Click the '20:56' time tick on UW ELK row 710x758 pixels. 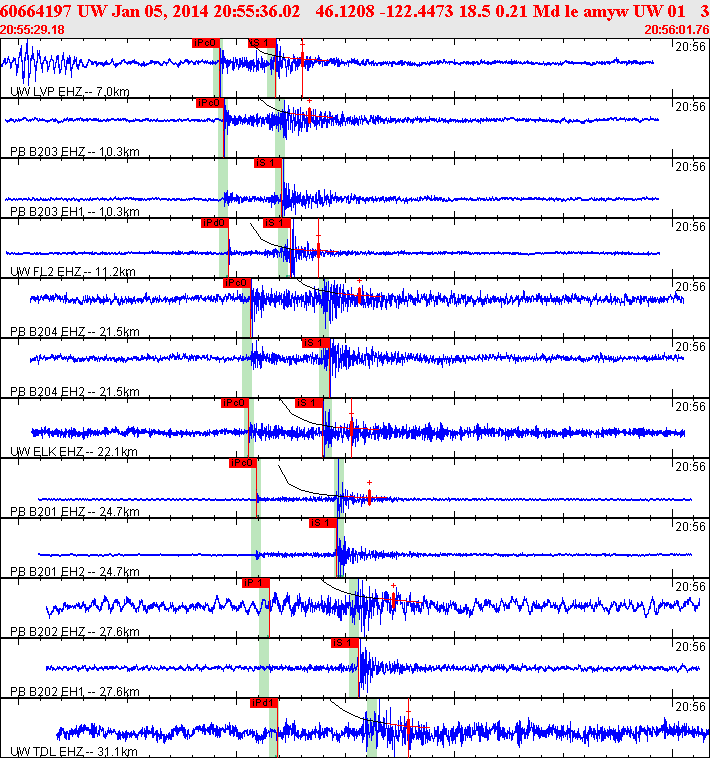click(690, 406)
